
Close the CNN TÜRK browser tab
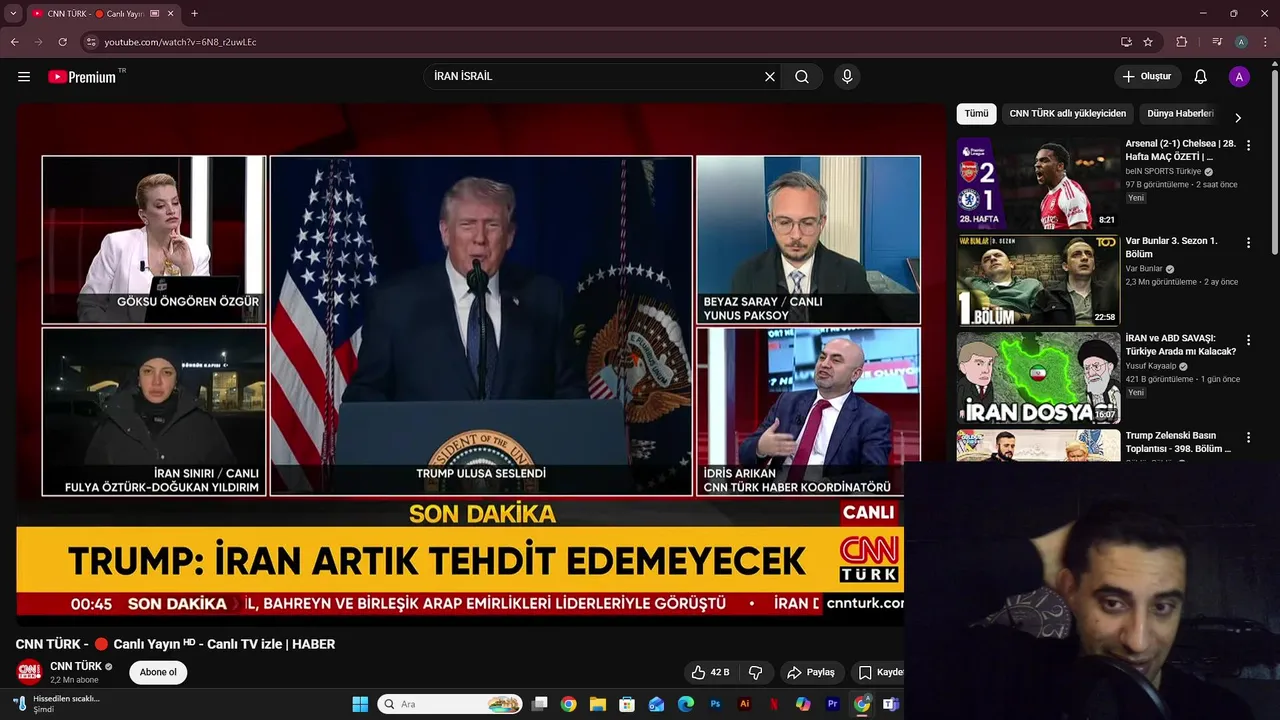click(170, 13)
